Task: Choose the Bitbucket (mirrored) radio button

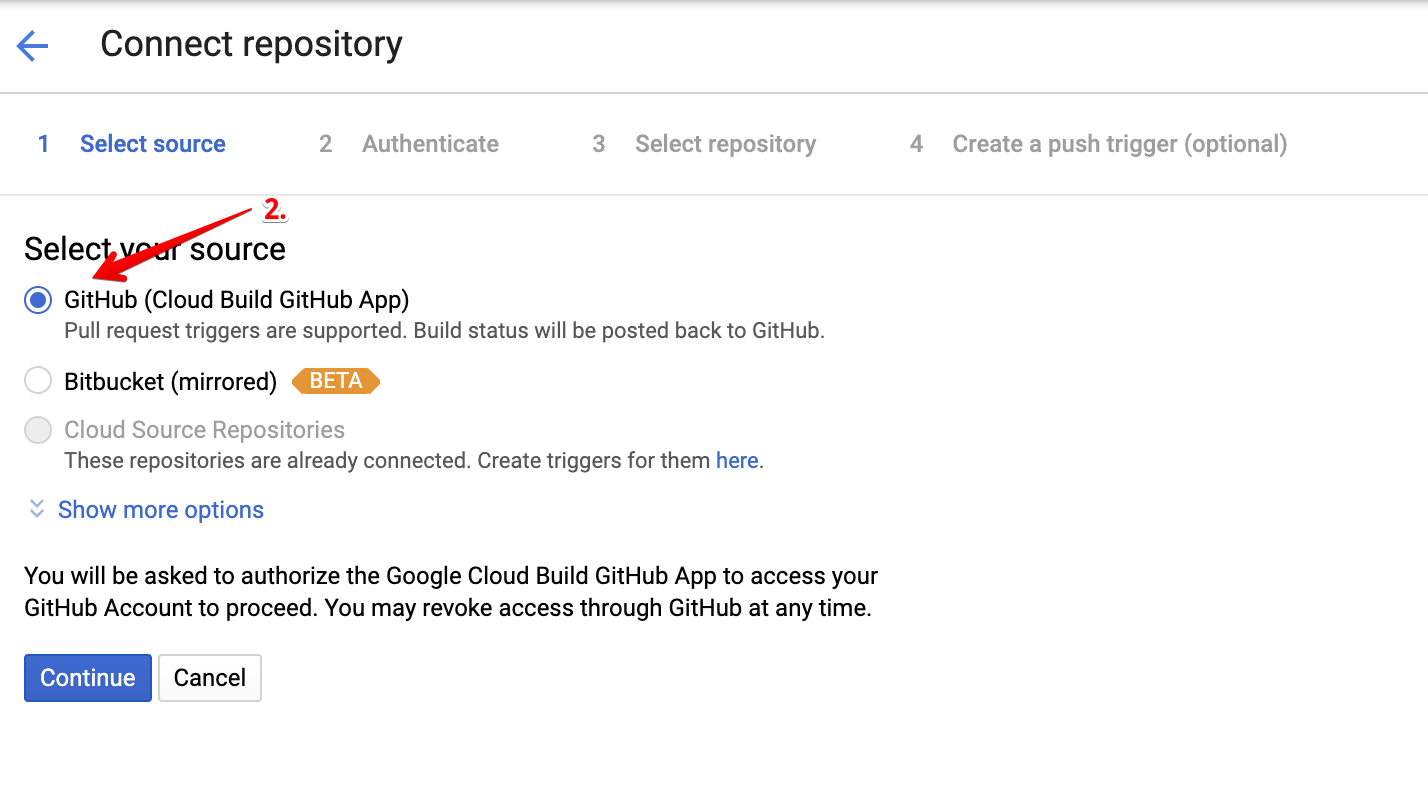Action: click(x=38, y=381)
